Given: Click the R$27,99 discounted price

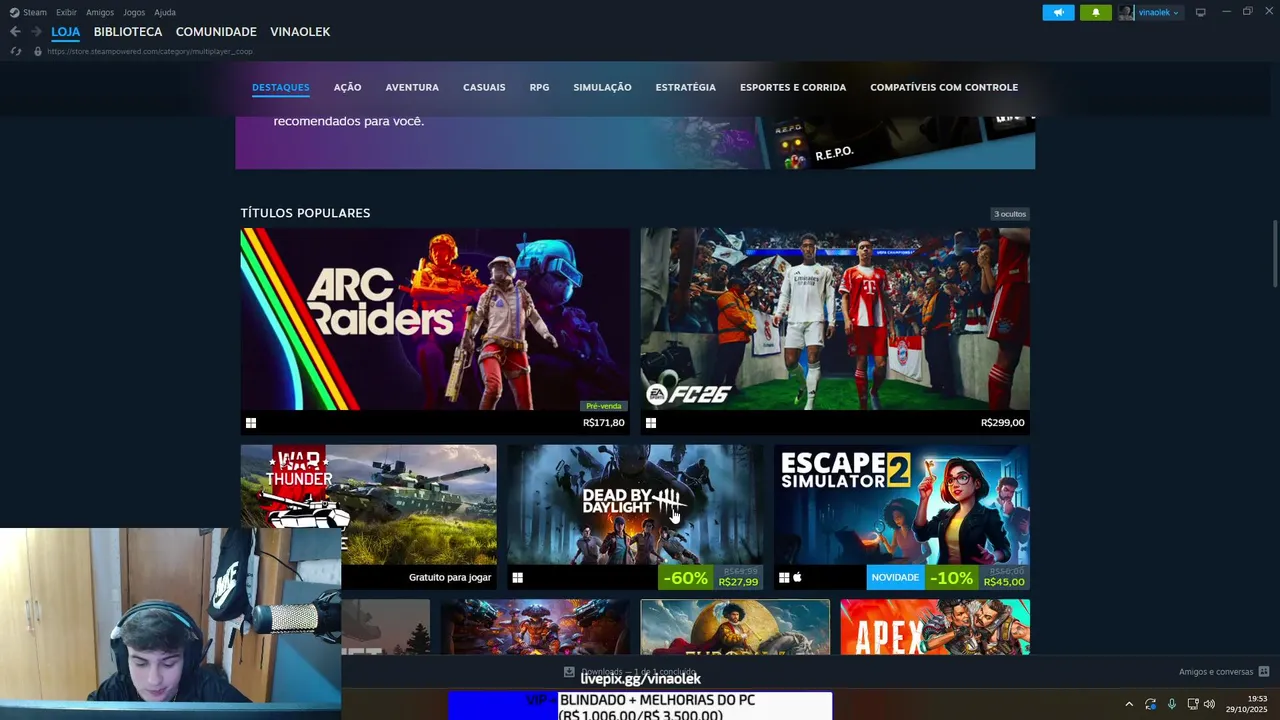Looking at the screenshot, I should (738, 582).
